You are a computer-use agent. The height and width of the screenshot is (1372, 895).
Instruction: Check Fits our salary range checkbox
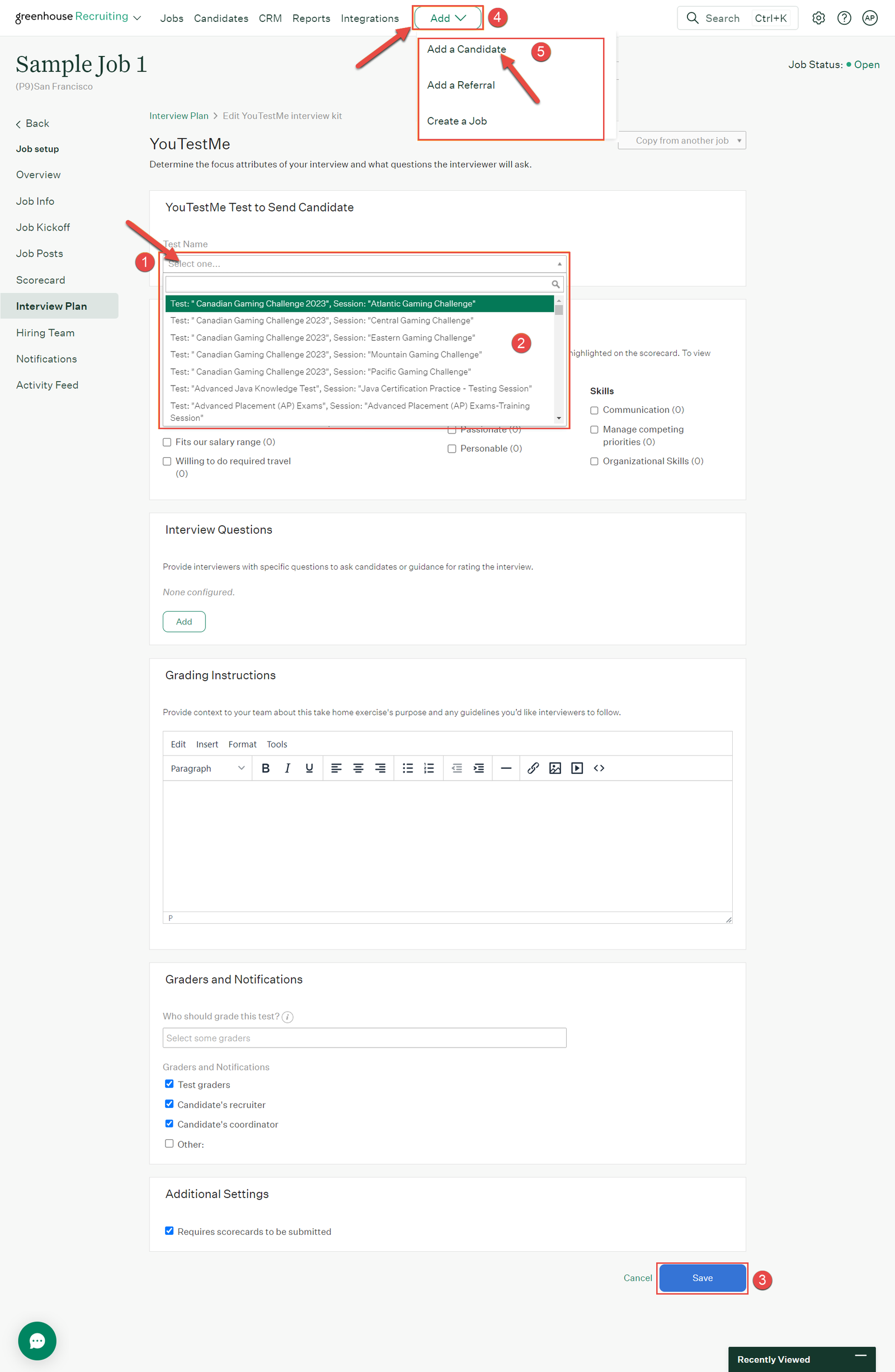(x=167, y=442)
